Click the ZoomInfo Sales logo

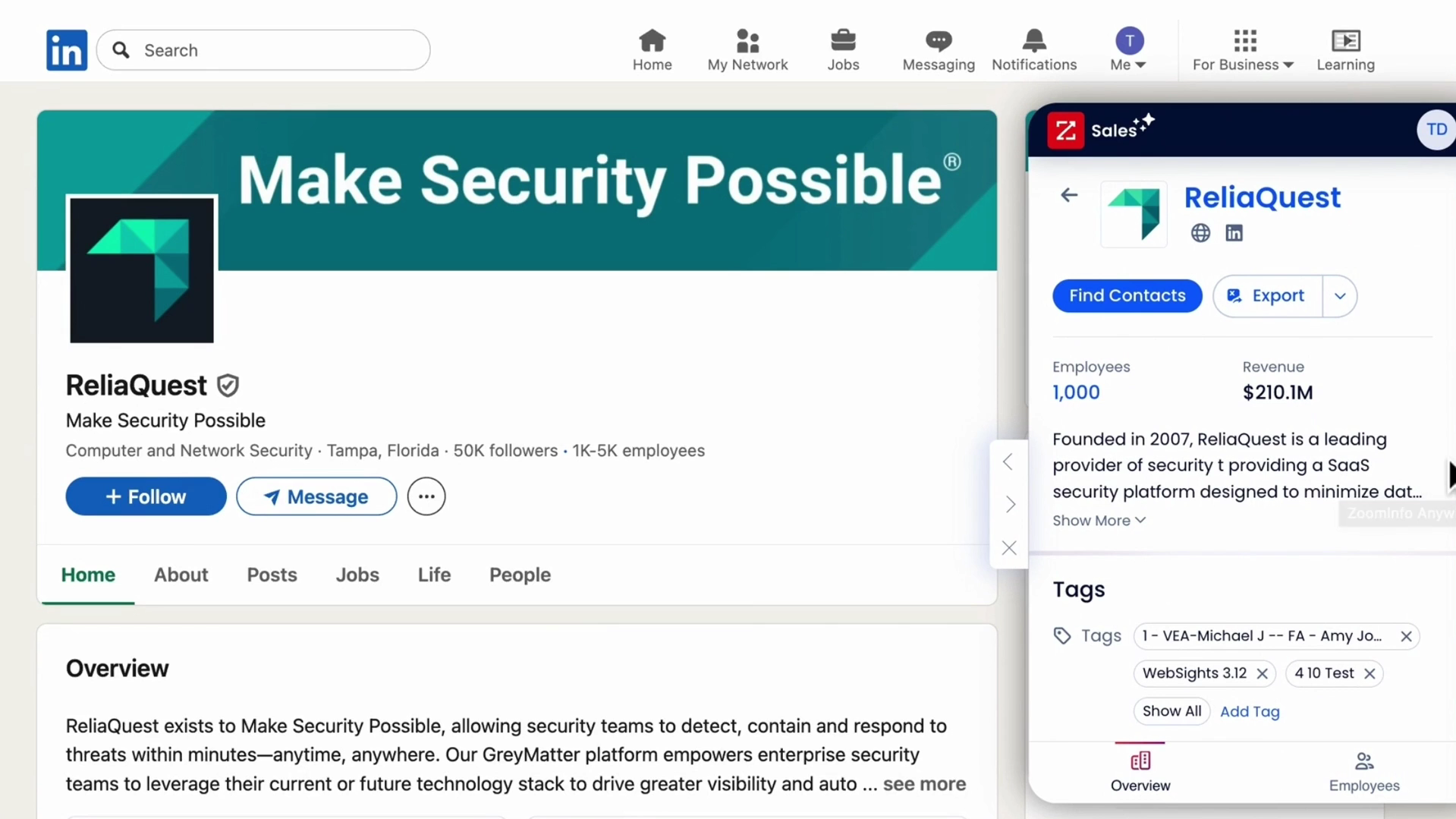point(1065,131)
